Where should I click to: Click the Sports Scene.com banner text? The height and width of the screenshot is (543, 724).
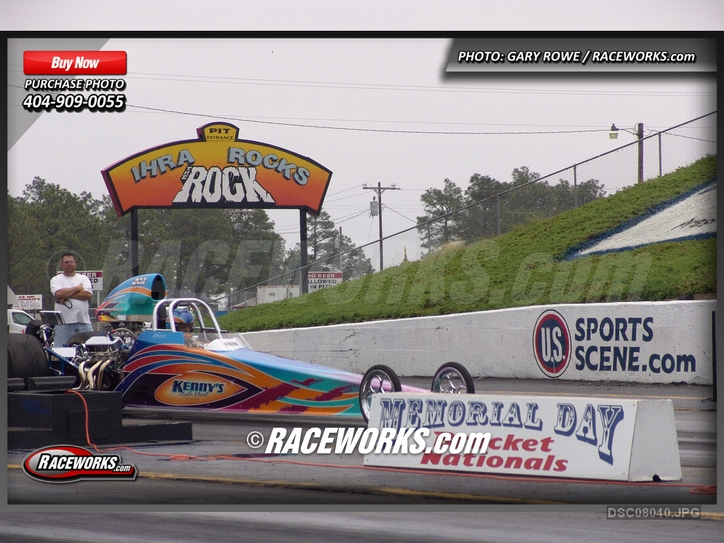tap(634, 345)
